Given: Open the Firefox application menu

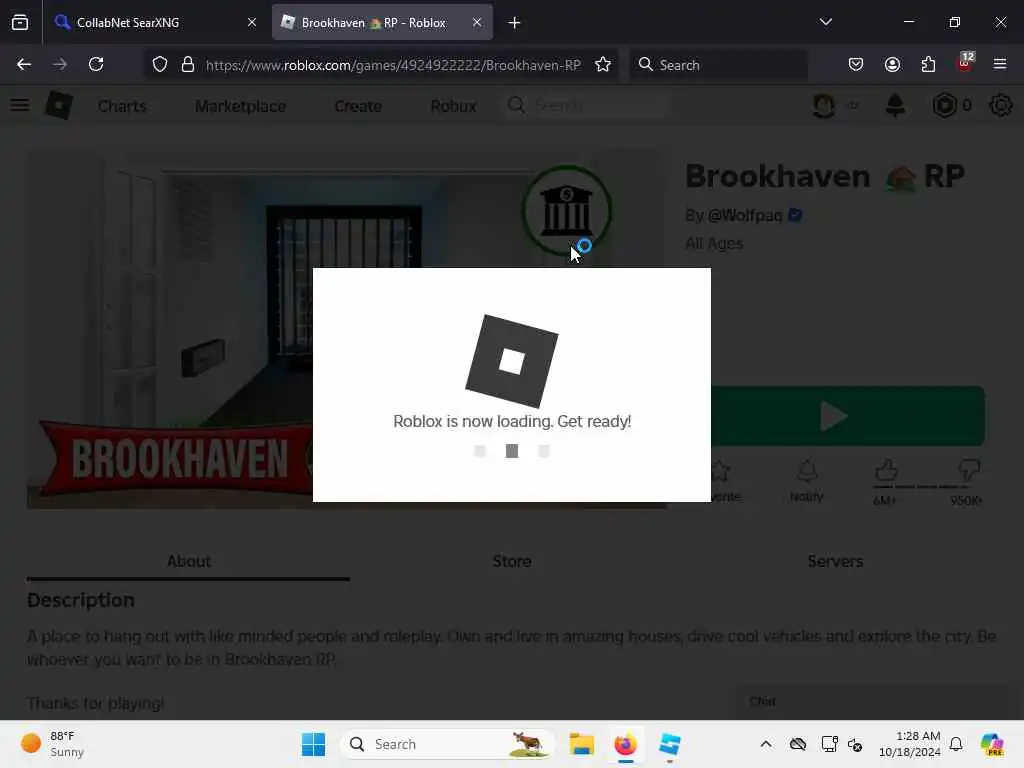Looking at the screenshot, I should click(1000, 64).
